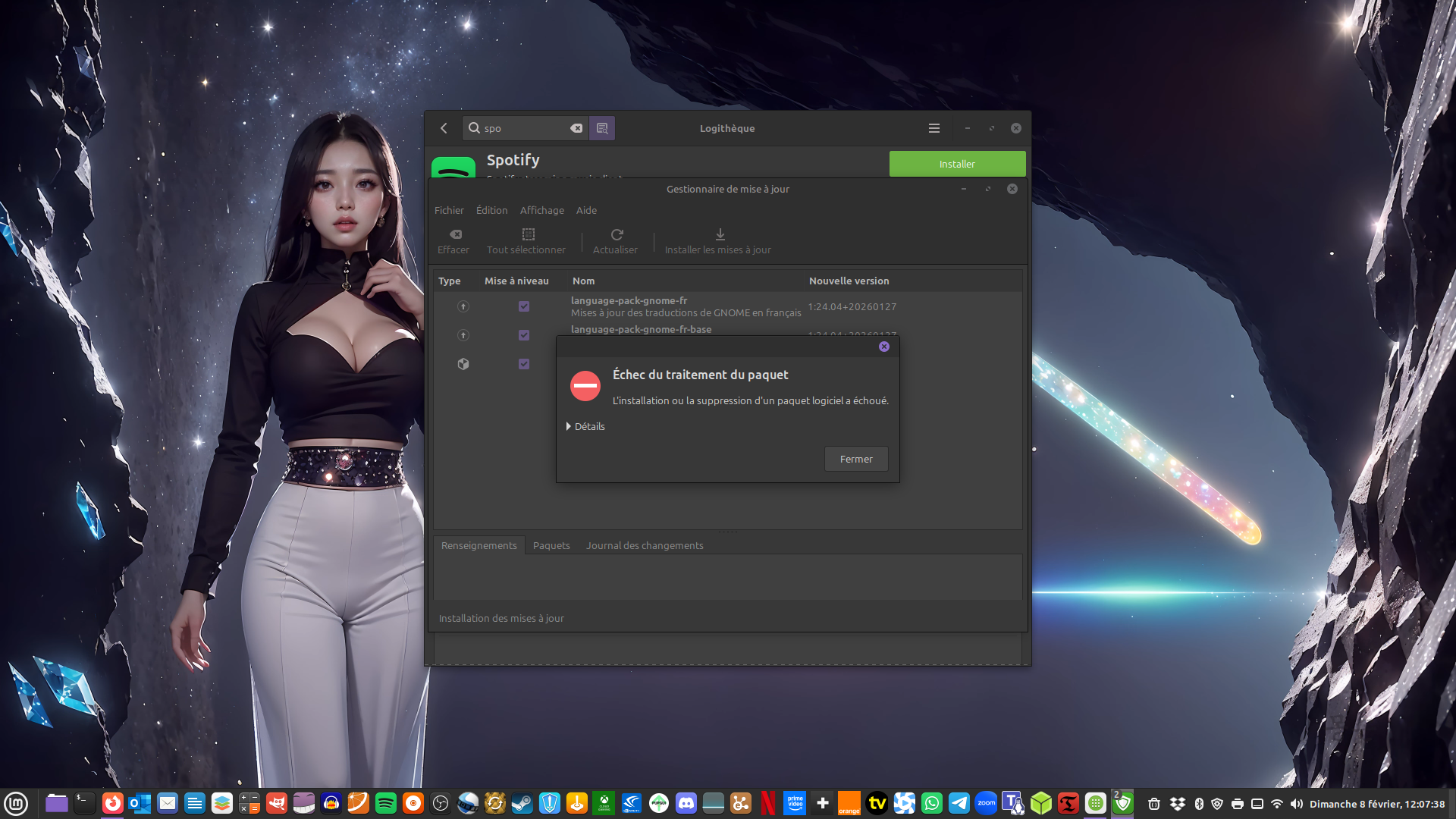Open the Logithèque hamburger menu
The image size is (1456, 819).
click(x=934, y=128)
